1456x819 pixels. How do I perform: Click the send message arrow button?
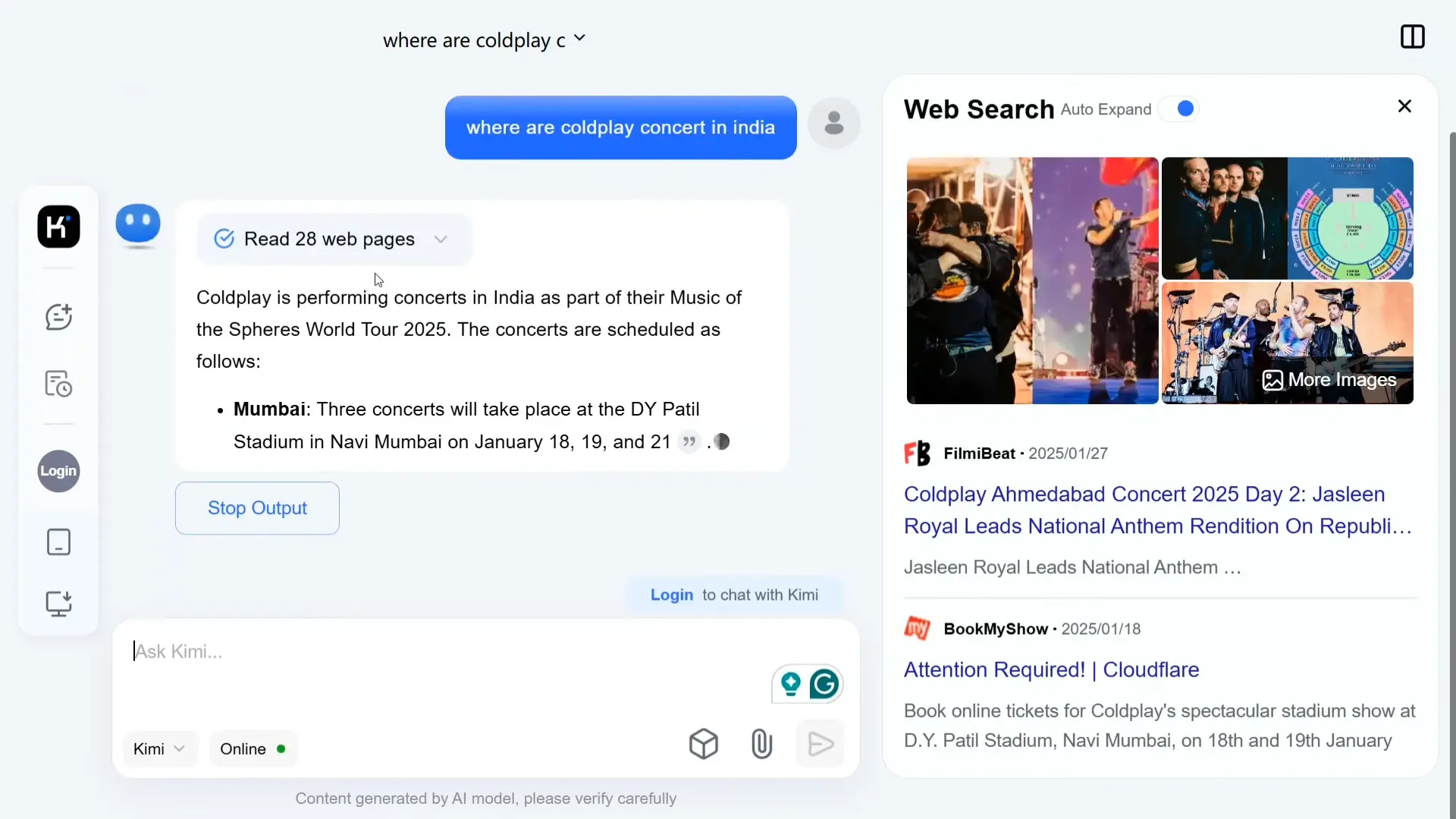point(821,744)
